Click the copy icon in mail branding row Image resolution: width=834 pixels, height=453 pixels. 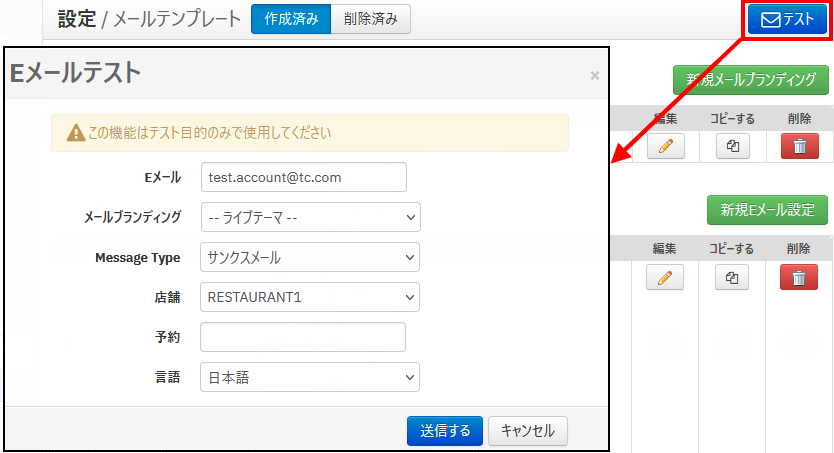pos(732,146)
